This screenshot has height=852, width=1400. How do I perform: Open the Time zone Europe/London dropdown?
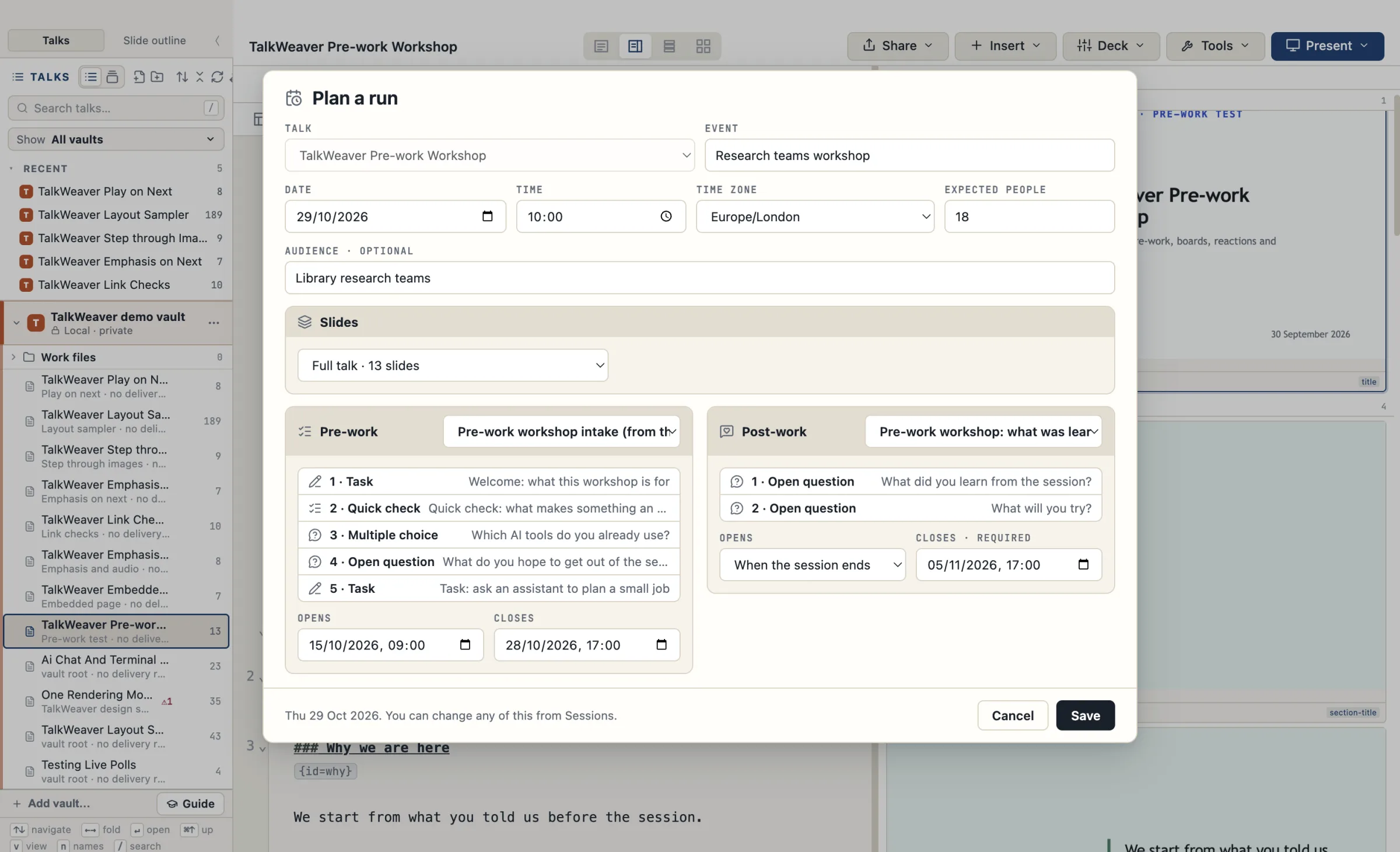(x=815, y=217)
